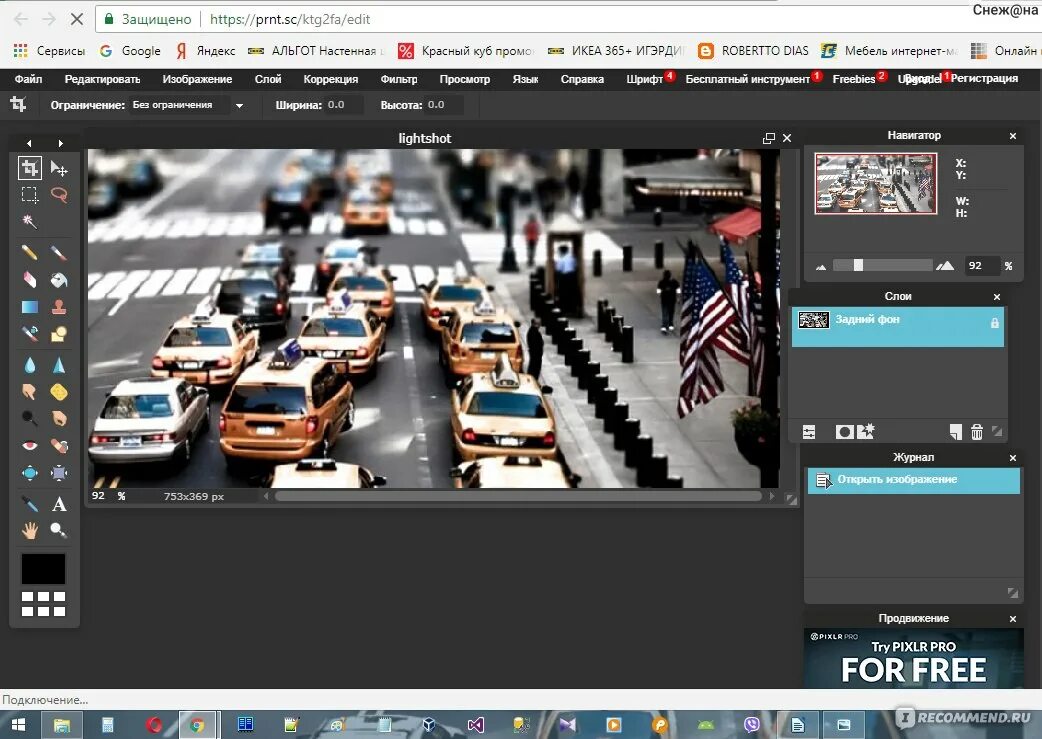Image resolution: width=1042 pixels, height=739 pixels.
Task: Select the Bloat tool
Action: 29,473
